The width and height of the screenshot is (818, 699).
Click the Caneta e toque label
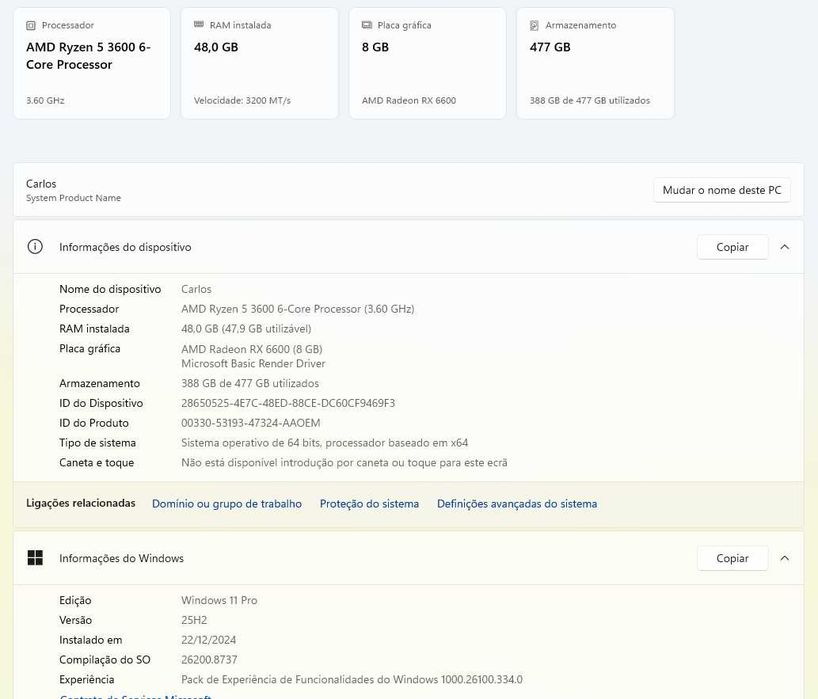point(97,463)
